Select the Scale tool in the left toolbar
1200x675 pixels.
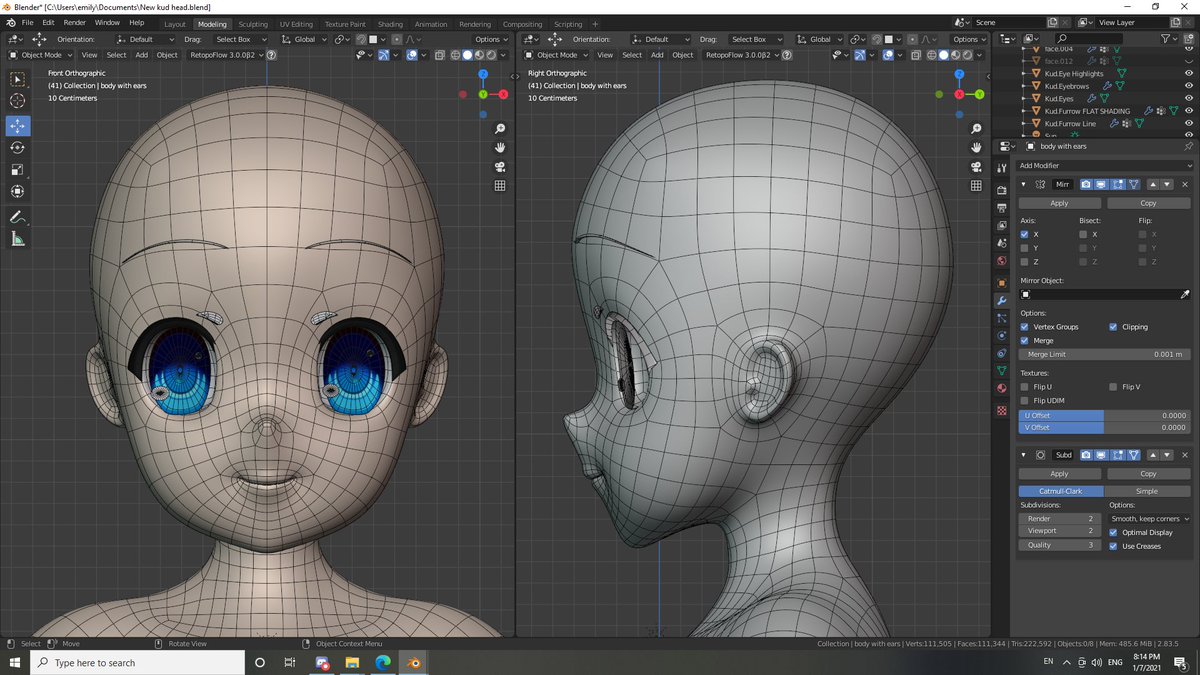[x=18, y=169]
